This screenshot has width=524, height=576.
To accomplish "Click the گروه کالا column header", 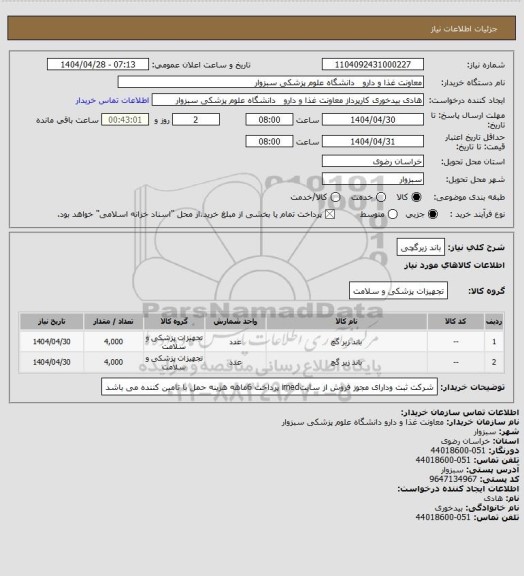I will coord(174,321).
